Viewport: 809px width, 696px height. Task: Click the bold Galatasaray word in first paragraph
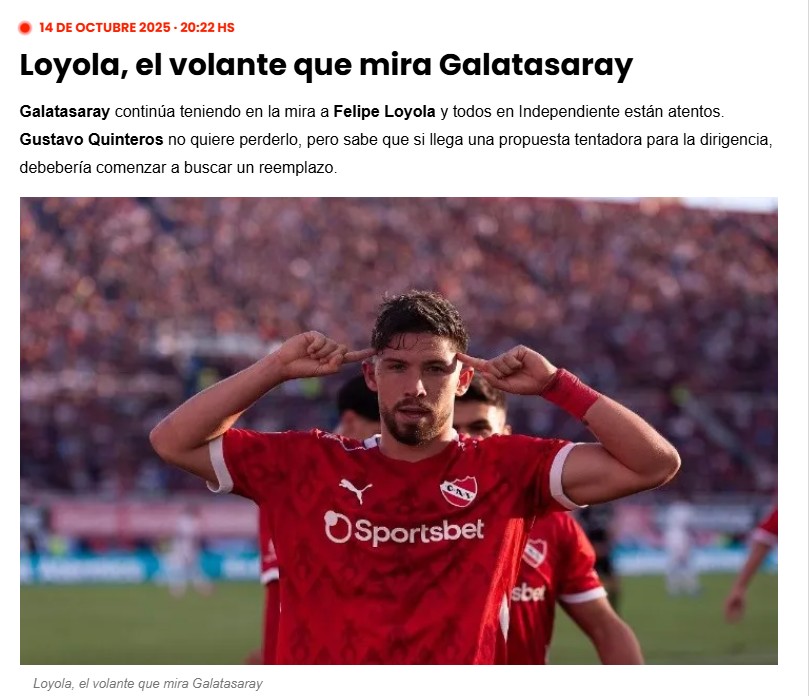[x=64, y=111]
